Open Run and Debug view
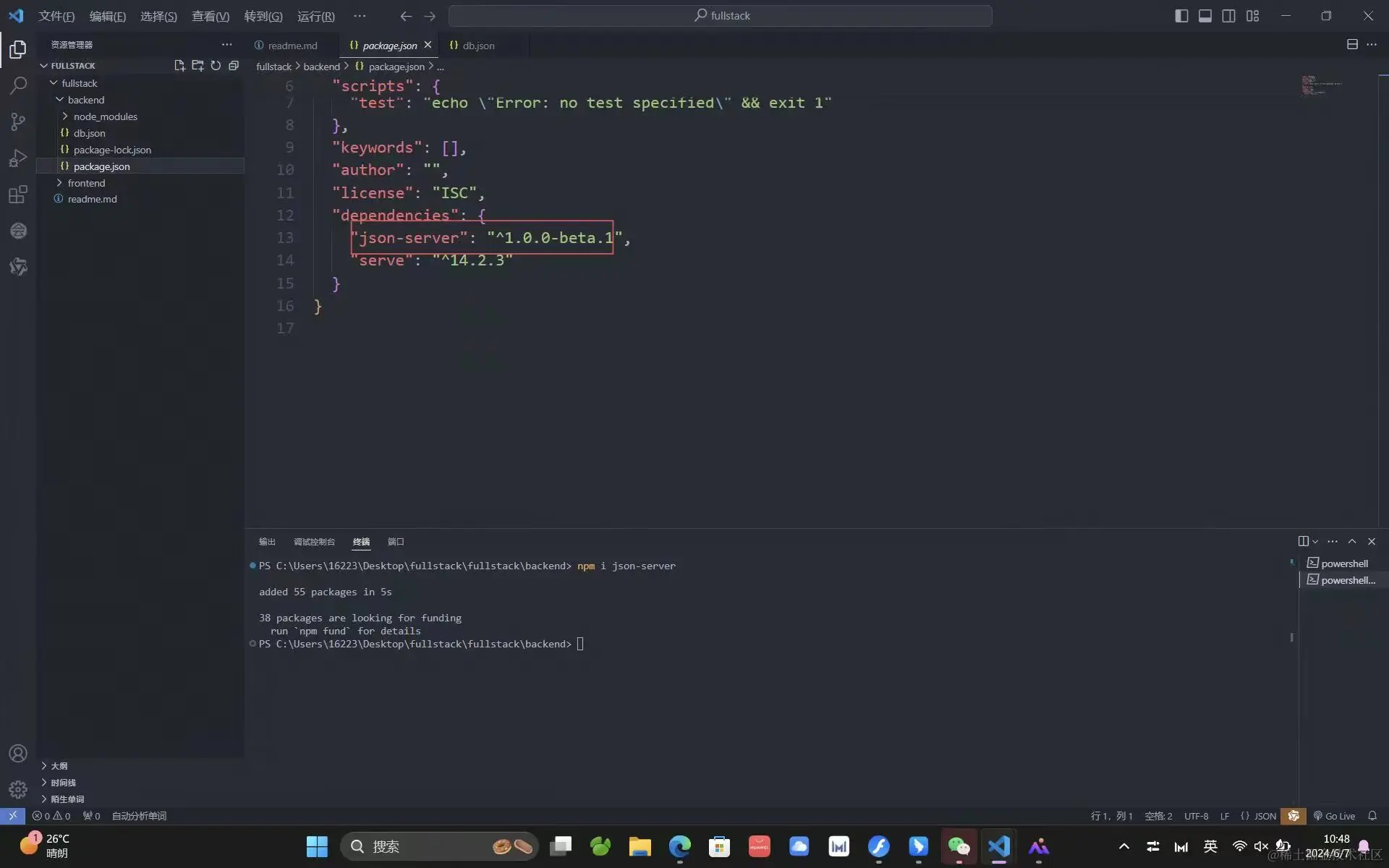Image resolution: width=1389 pixels, height=868 pixels. click(x=18, y=158)
